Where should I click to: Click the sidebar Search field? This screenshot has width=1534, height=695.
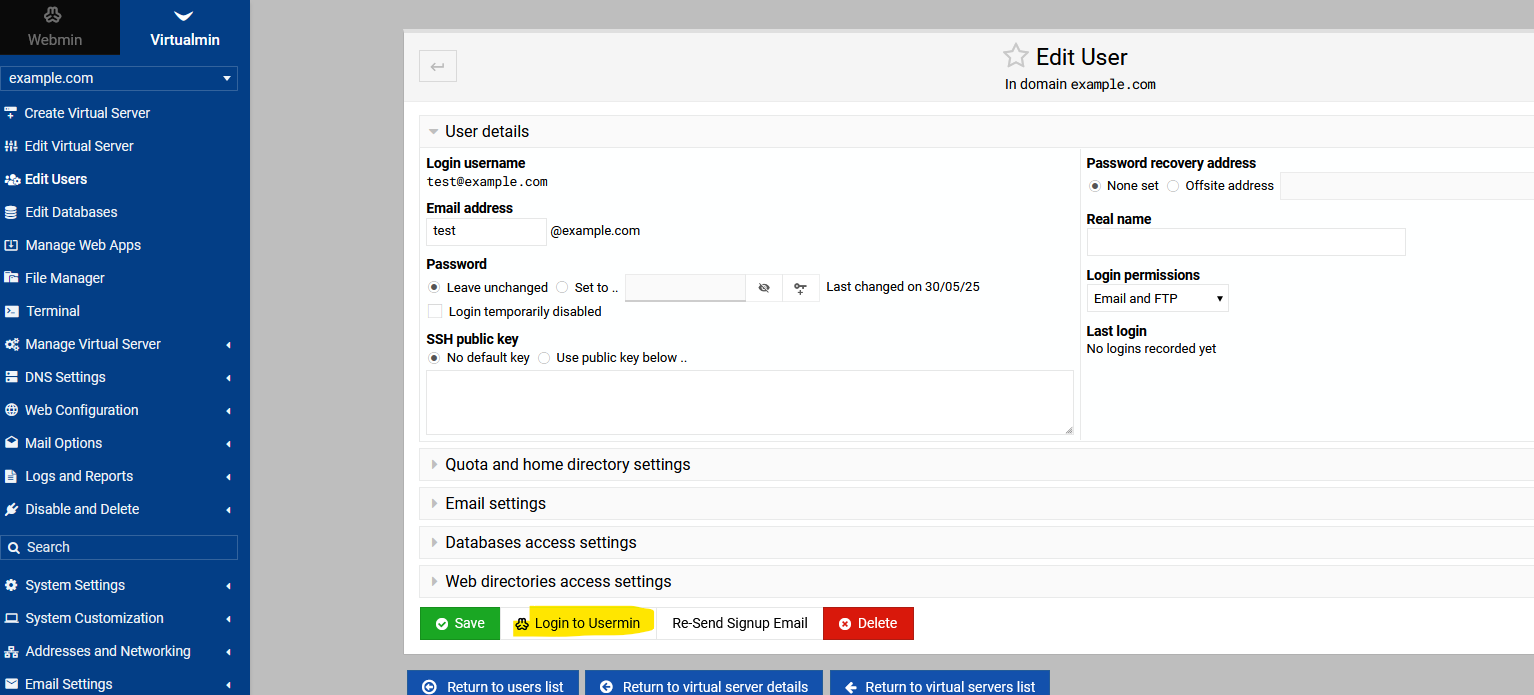tap(119, 547)
